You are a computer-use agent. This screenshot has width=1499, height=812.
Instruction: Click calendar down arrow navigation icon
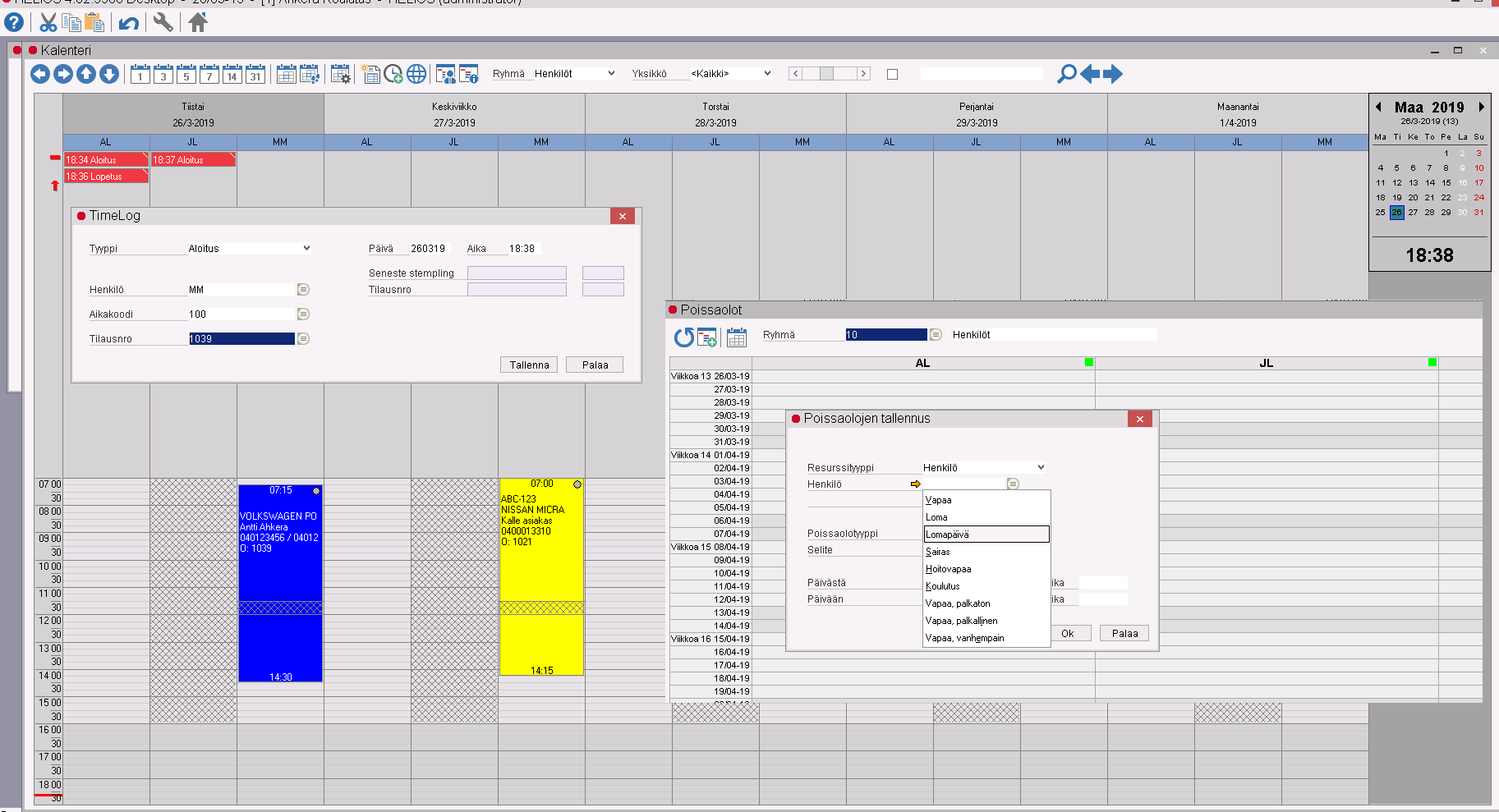pyautogui.click(x=109, y=74)
